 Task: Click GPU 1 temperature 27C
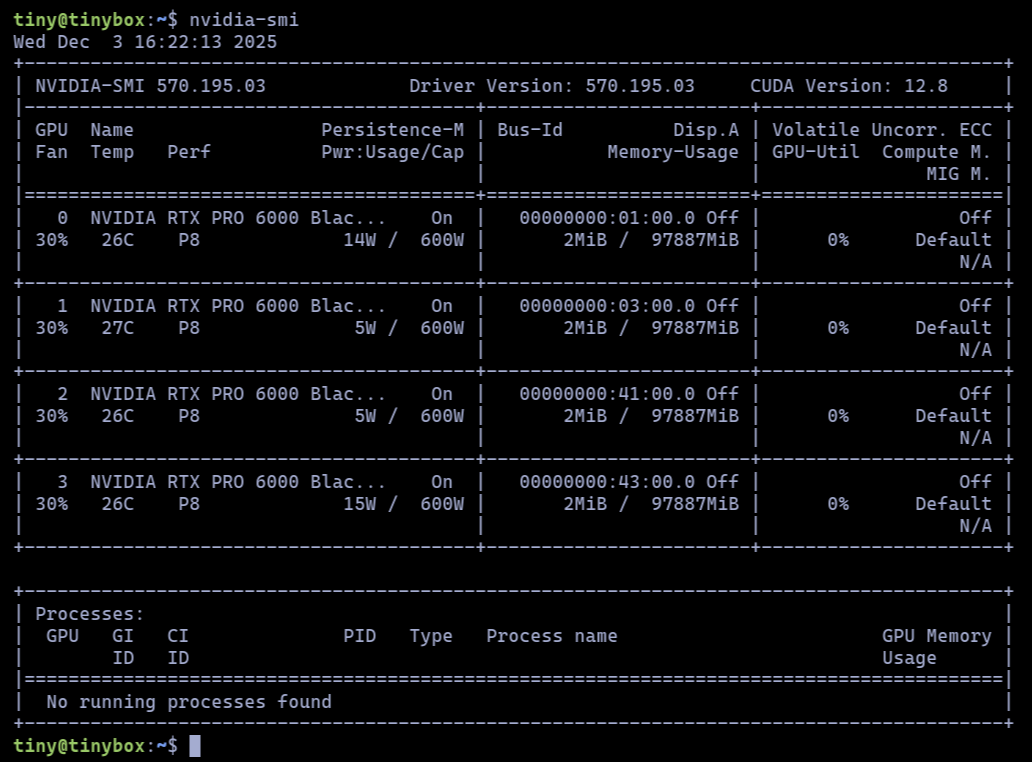[x=118, y=328]
